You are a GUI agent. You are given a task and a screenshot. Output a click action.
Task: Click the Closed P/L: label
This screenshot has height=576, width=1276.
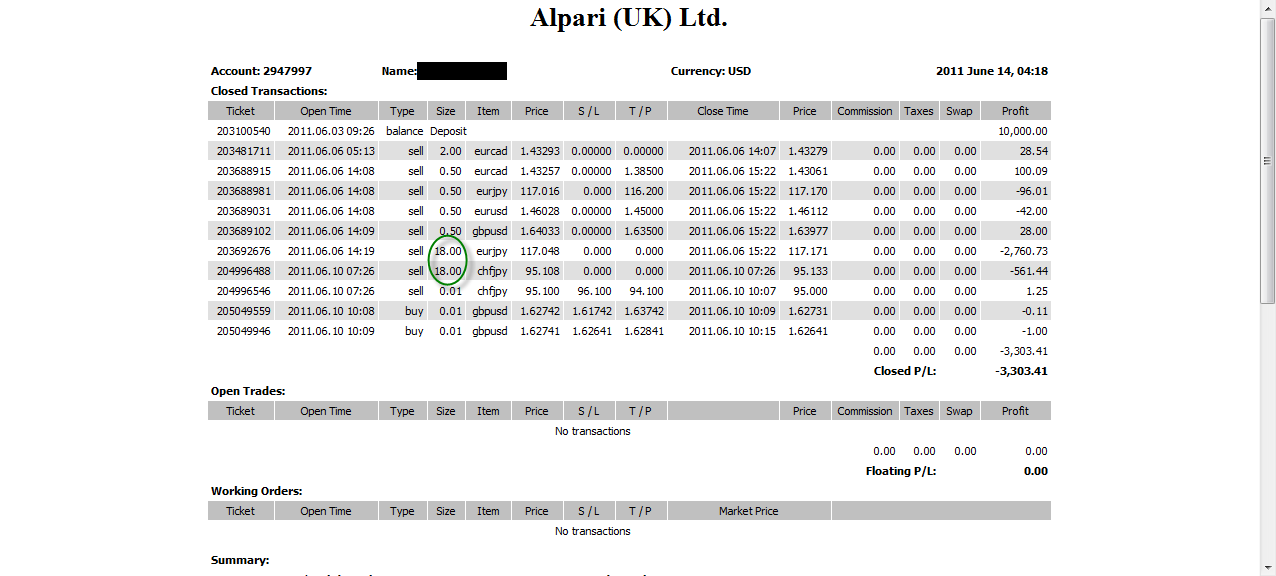pyautogui.click(x=905, y=371)
